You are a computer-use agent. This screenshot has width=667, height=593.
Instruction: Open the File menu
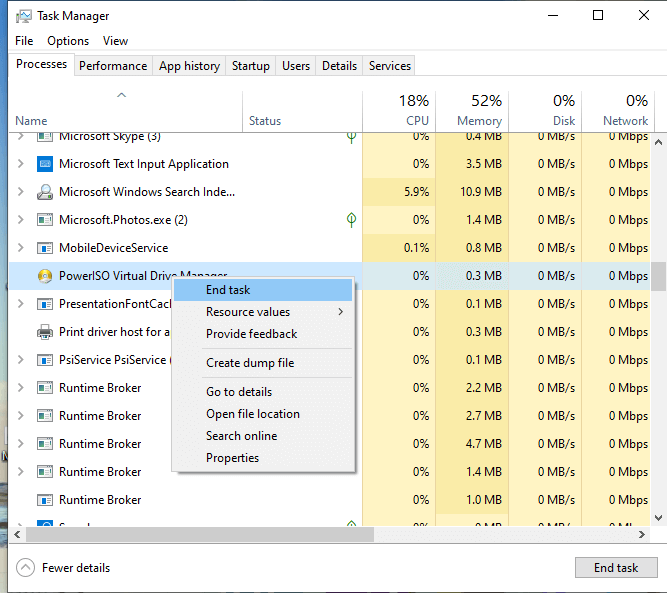click(24, 41)
